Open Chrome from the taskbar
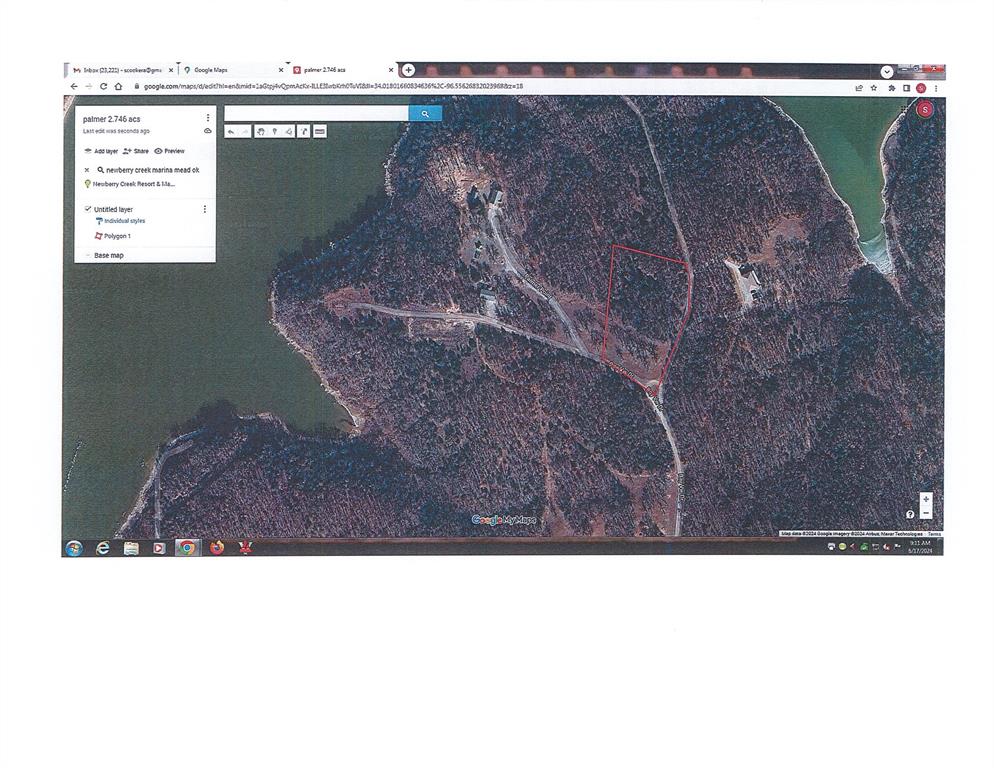This screenshot has height=768, width=994. click(186, 547)
